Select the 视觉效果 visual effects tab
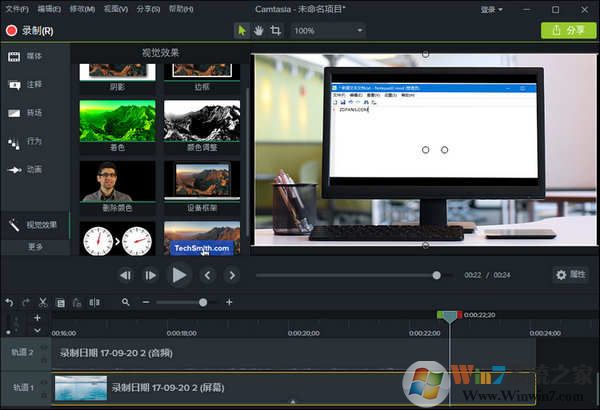The height and width of the screenshot is (410, 600). tap(34, 225)
